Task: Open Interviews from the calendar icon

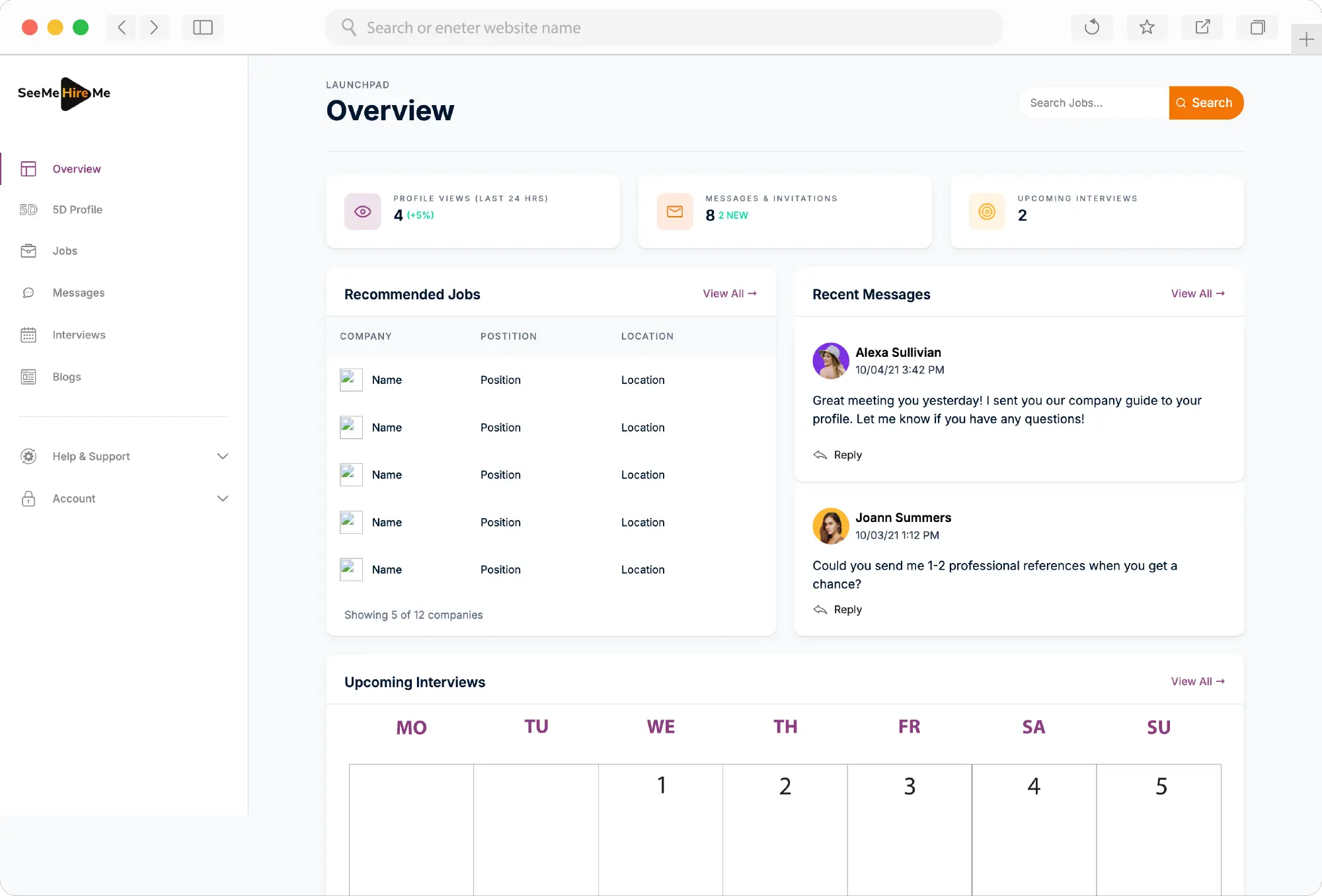Action: coord(28,335)
